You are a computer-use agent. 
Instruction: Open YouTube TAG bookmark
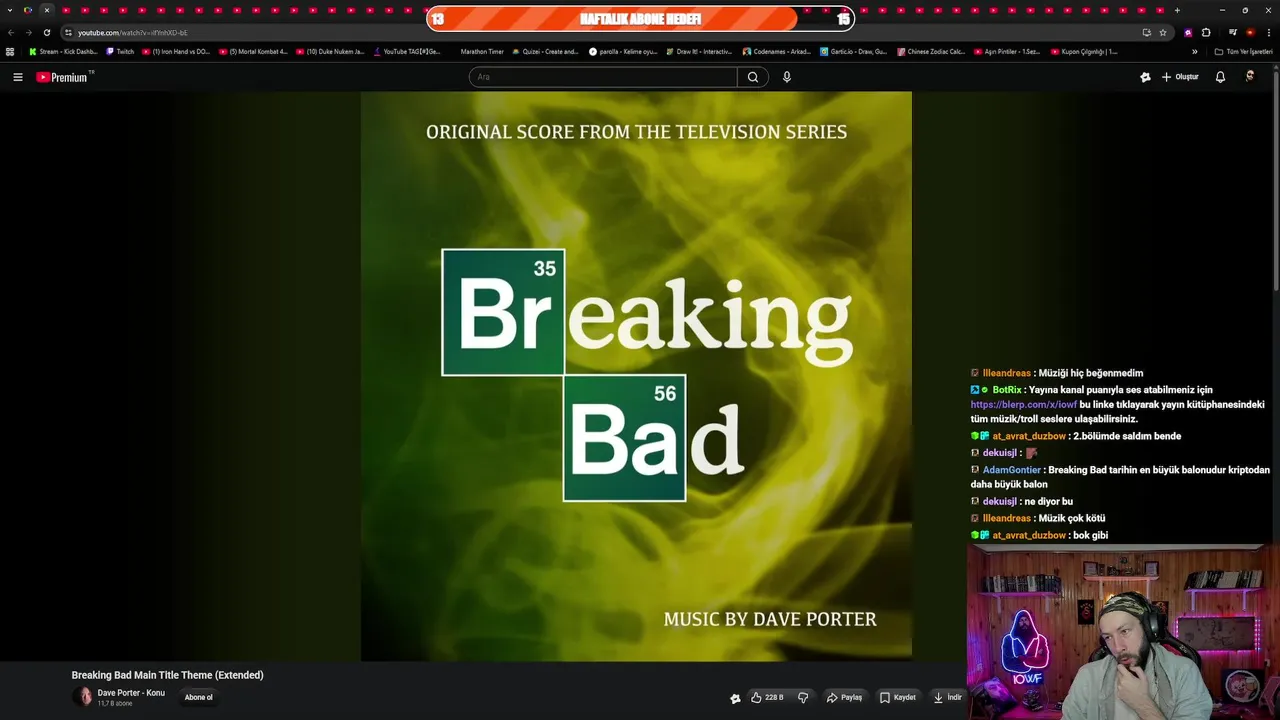click(407, 52)
